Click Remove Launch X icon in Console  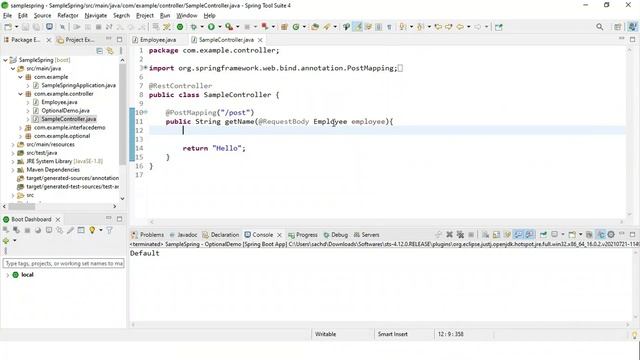pos(449,235)
